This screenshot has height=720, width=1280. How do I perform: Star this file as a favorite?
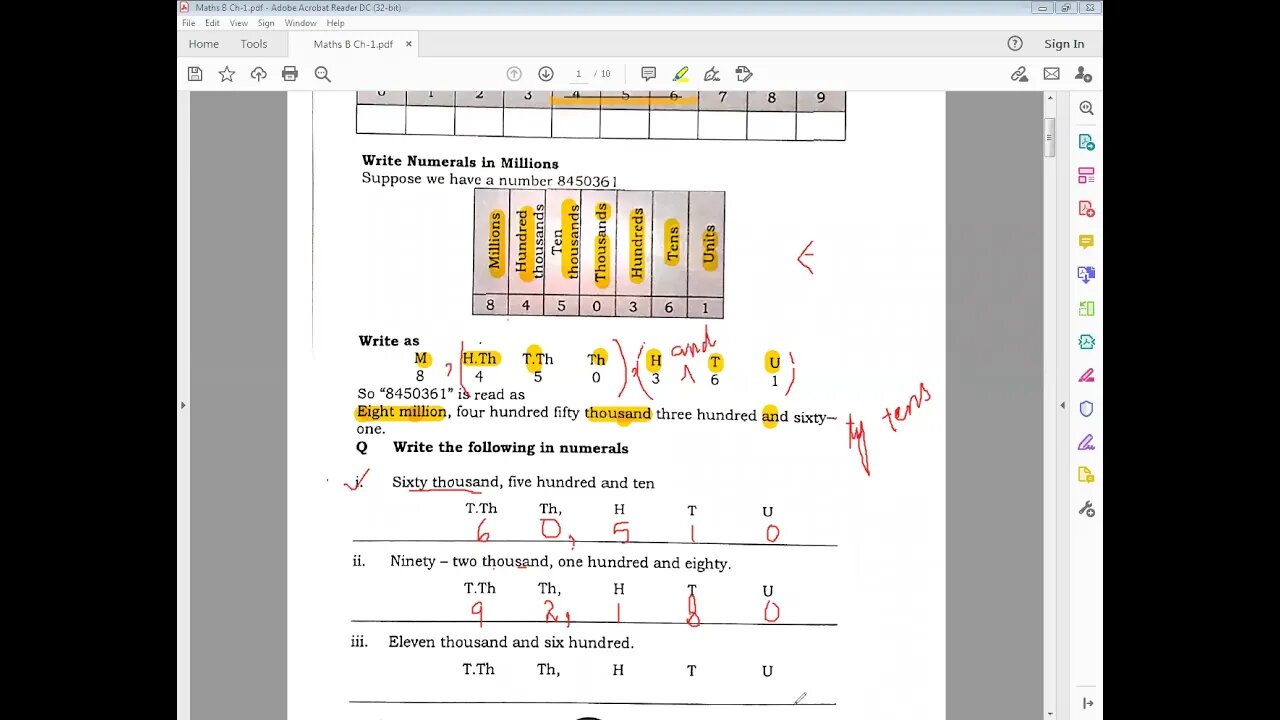pyautogui.click(x=227, y=74)
